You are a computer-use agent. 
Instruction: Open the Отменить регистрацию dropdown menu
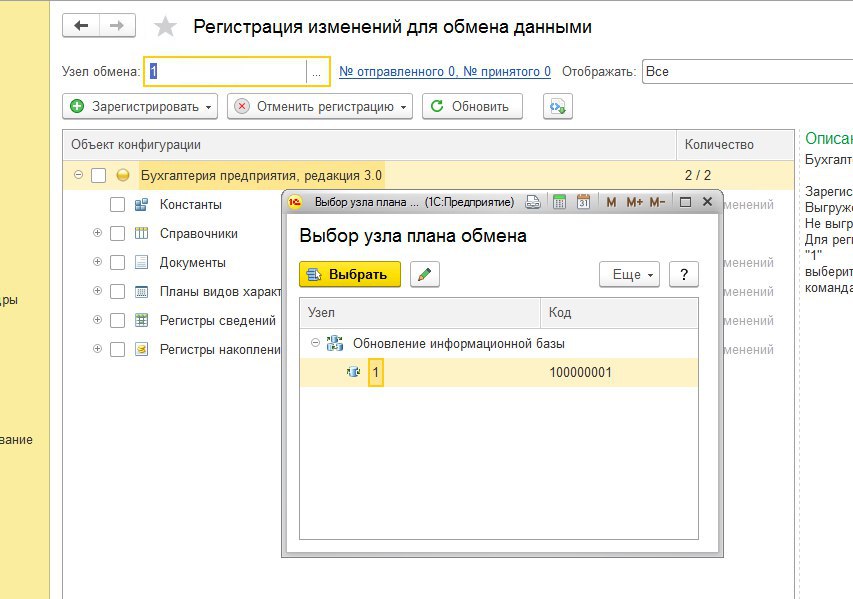point(320,106)
